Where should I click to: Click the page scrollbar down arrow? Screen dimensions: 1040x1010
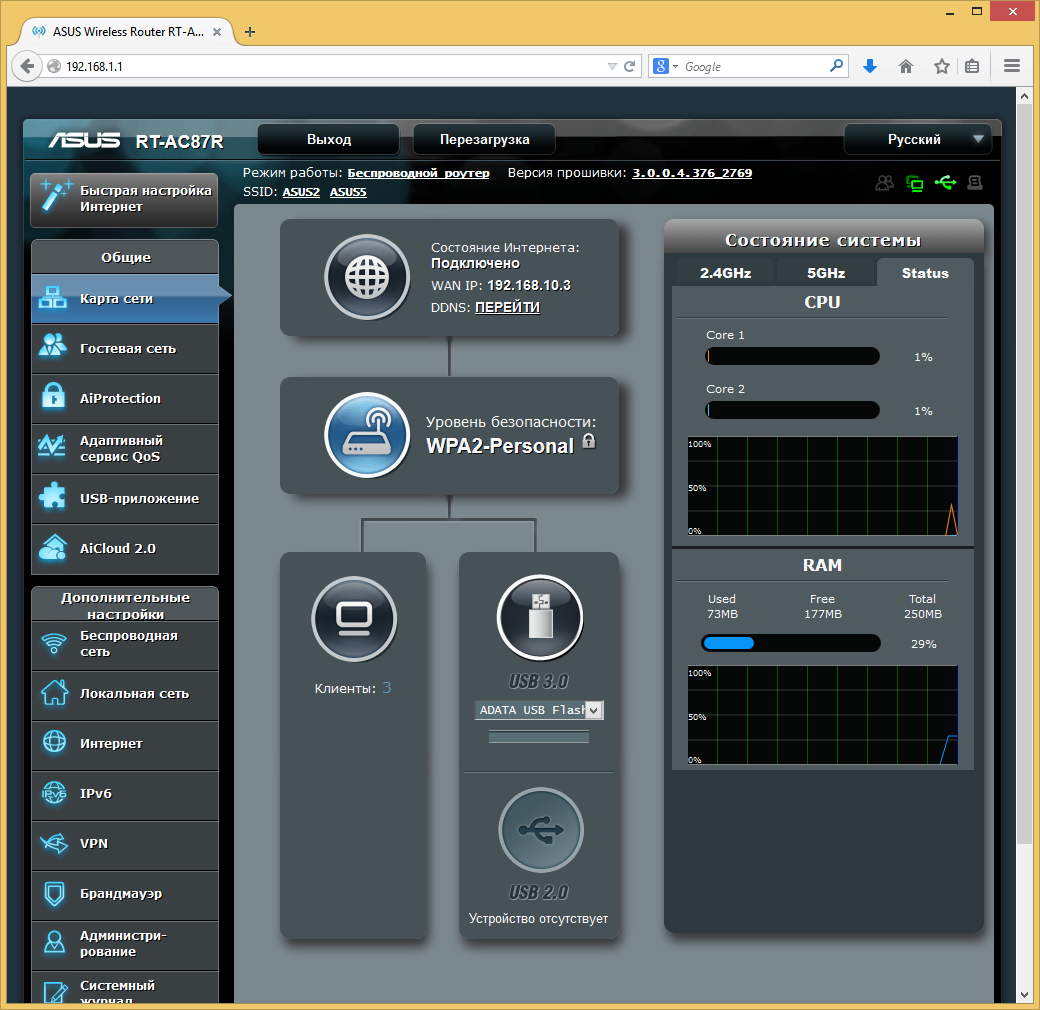[x=1024, y=995]
